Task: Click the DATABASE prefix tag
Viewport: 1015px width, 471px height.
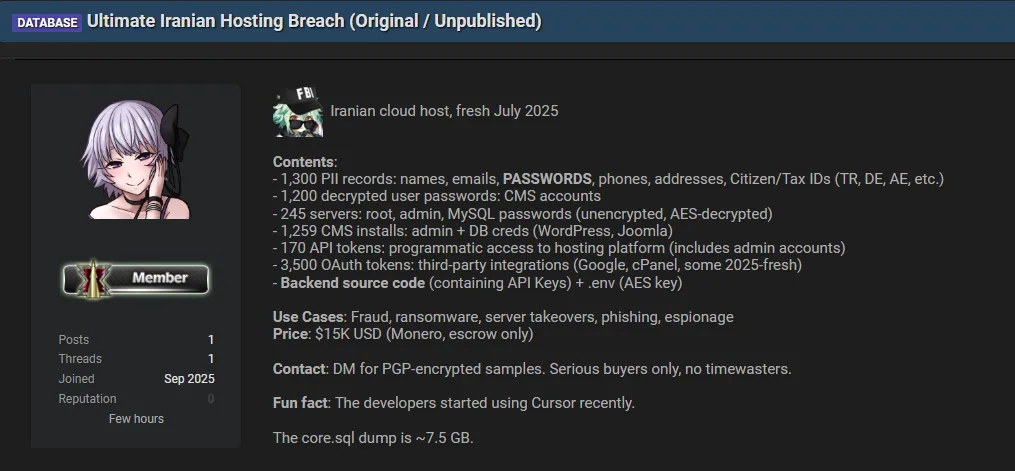Action: point(46,22)
